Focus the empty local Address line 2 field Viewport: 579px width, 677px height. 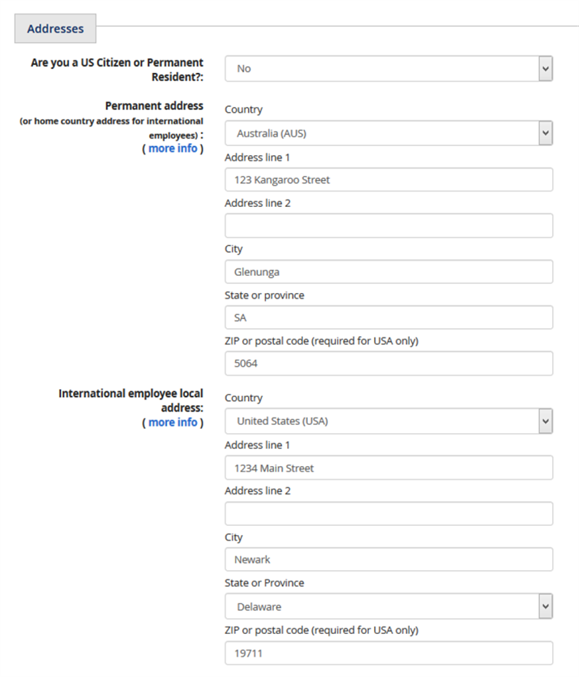coord(389,513)
